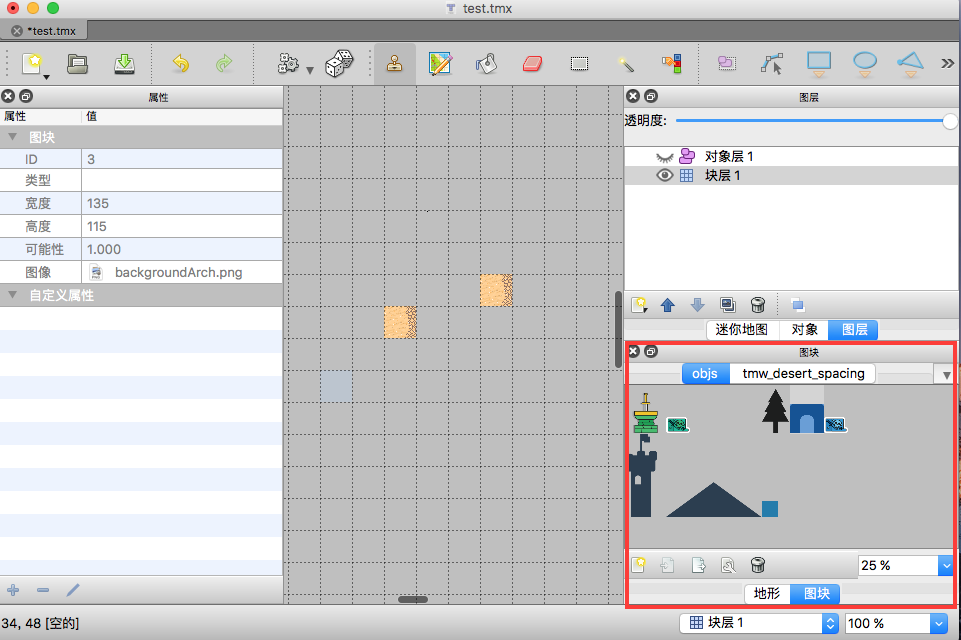Hide the 块层 1 layer
This screenshot has width=961, height=640.
point(664,174)
